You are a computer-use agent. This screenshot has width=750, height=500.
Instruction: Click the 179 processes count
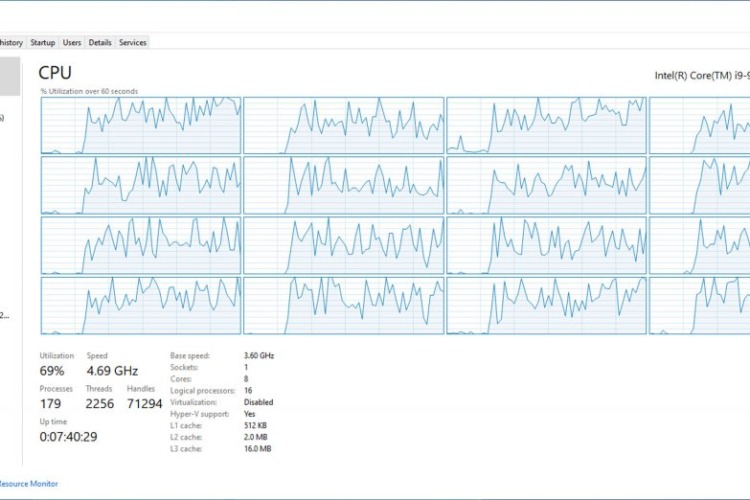tap(50, 404)
